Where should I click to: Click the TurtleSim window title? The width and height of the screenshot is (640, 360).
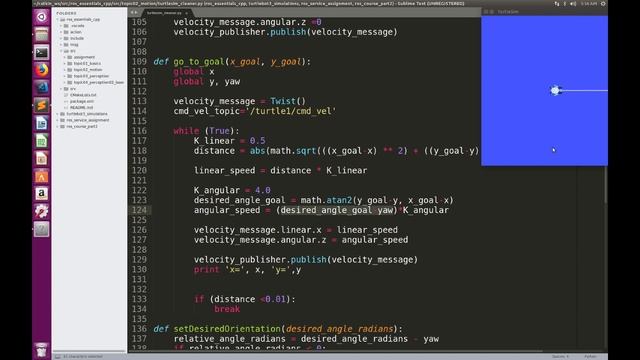(x=508, y=12)
